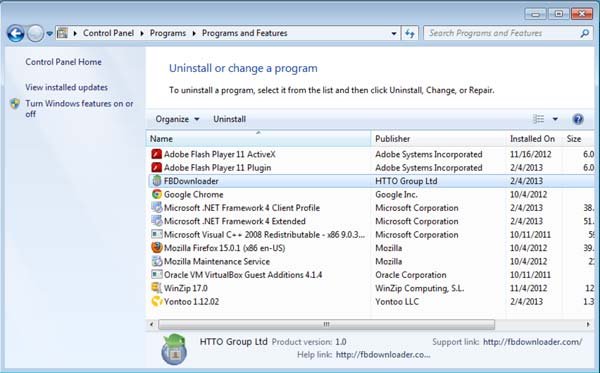
Task: Select the Google Chrome name text
Action: pos(194,194)
